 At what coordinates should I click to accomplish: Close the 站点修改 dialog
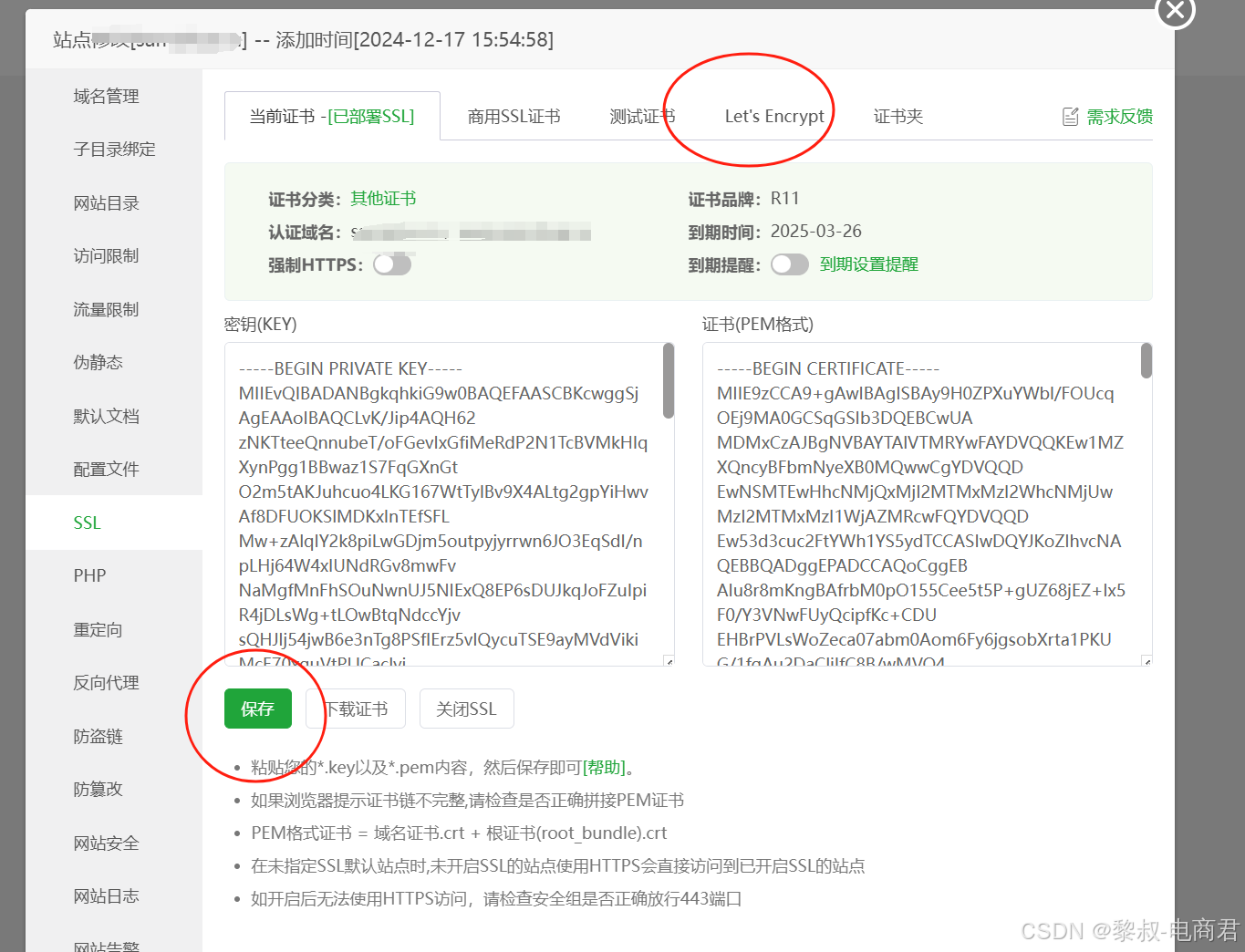1175,13
